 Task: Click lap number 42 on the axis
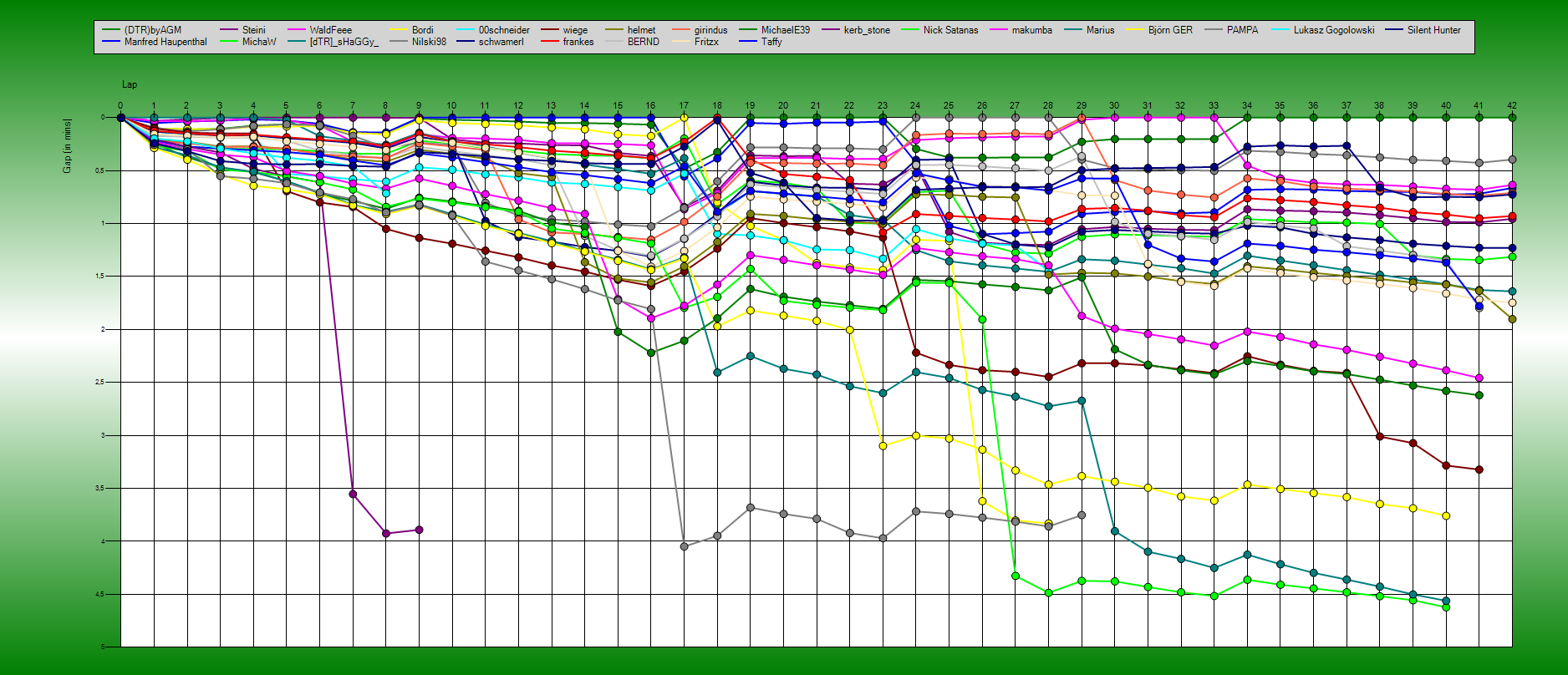pos(1512,106)
